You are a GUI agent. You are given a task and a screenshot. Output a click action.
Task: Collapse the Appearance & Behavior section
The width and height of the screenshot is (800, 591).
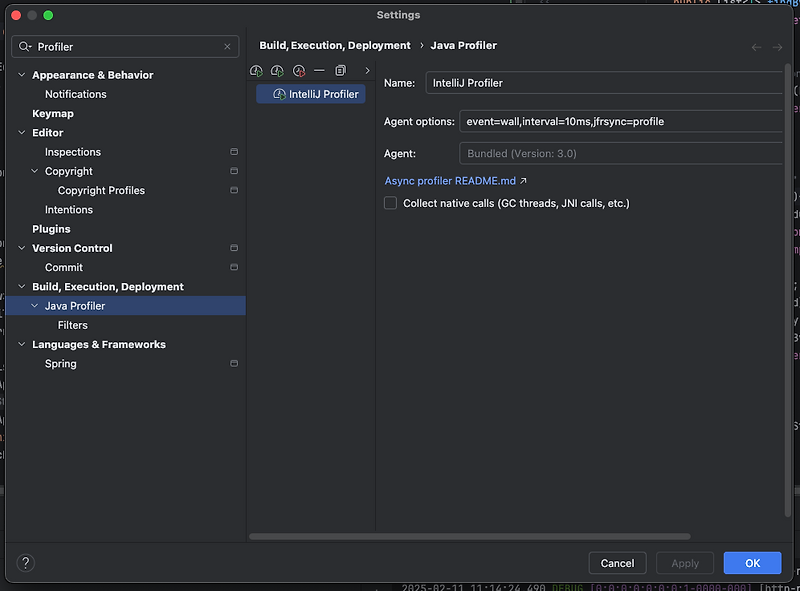click(x=22, y=75)
